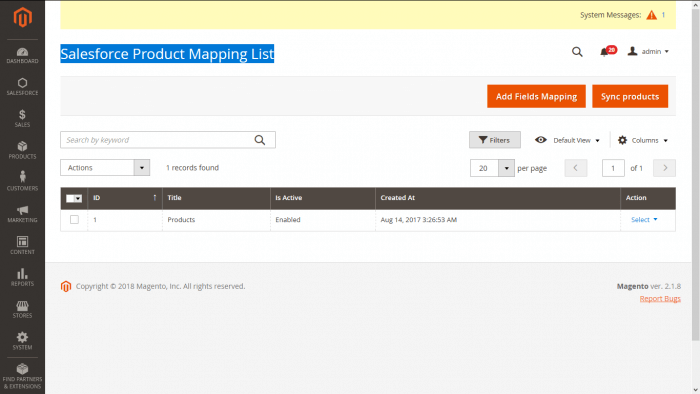700x394 pixels.
Task: Click Add Fields Mapping button
Action: 536,96
